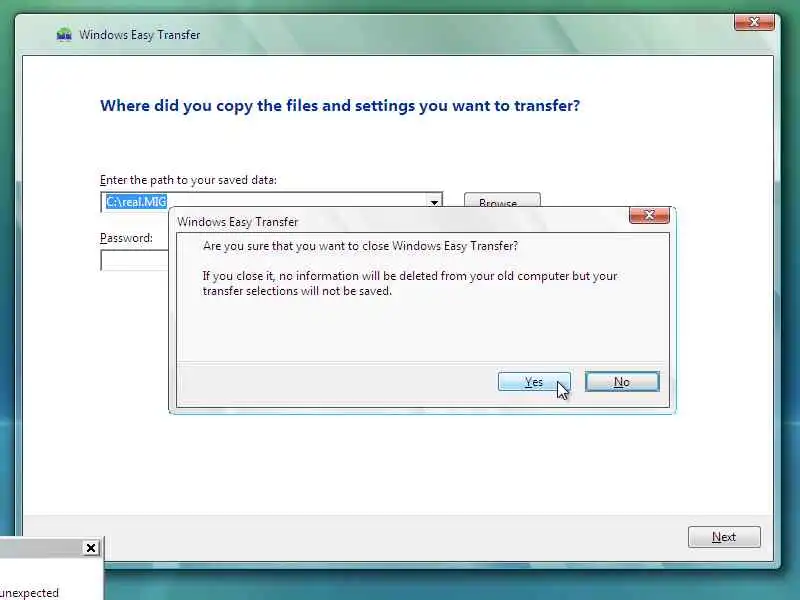Choose No to keep Easy Transfer open
Viewport: 800px width, 600px height.
coord(622,382)
